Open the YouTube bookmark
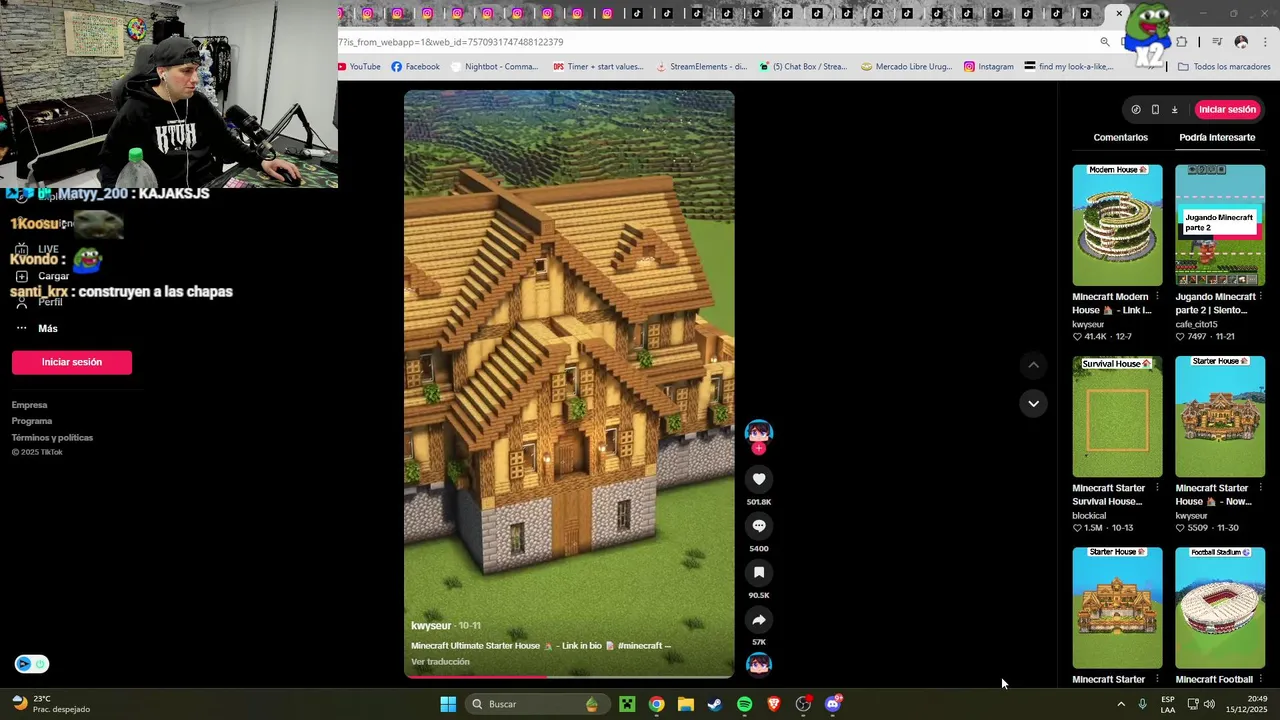1280x720 pixels. [x=360, y=67]
